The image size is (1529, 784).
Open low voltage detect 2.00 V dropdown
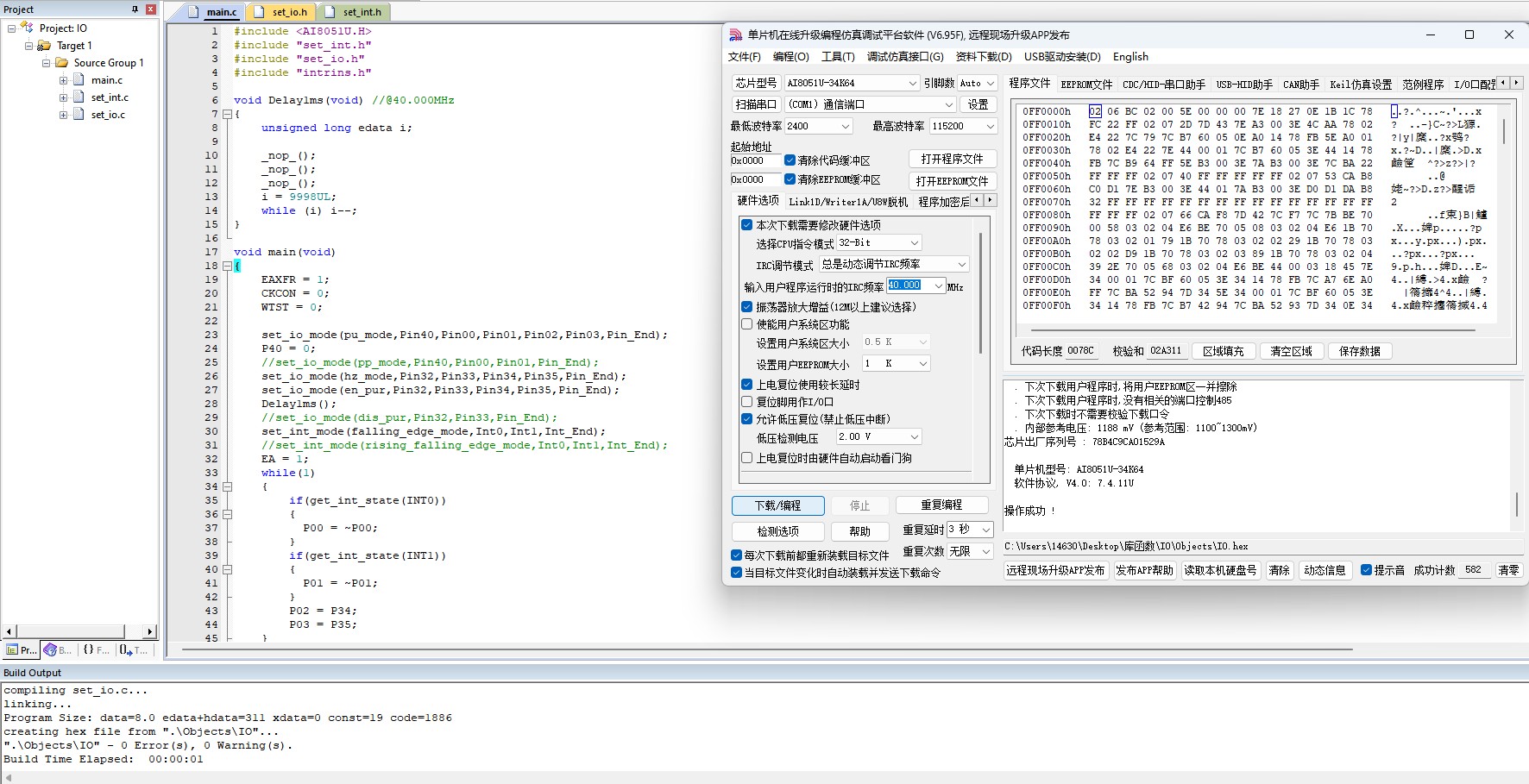click(x=915, y=437)
